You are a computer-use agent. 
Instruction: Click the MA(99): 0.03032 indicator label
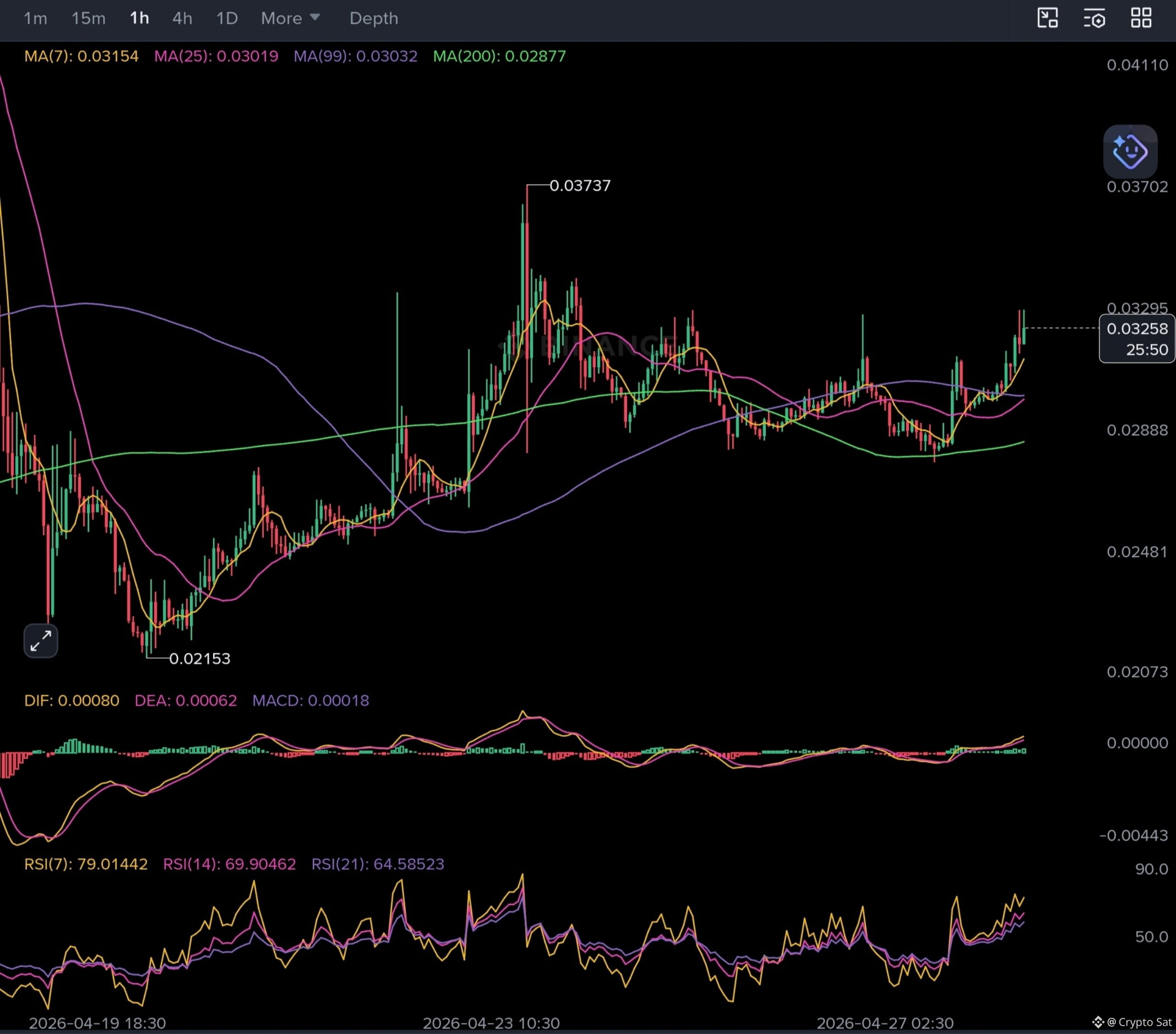click(x=356, y=57)
